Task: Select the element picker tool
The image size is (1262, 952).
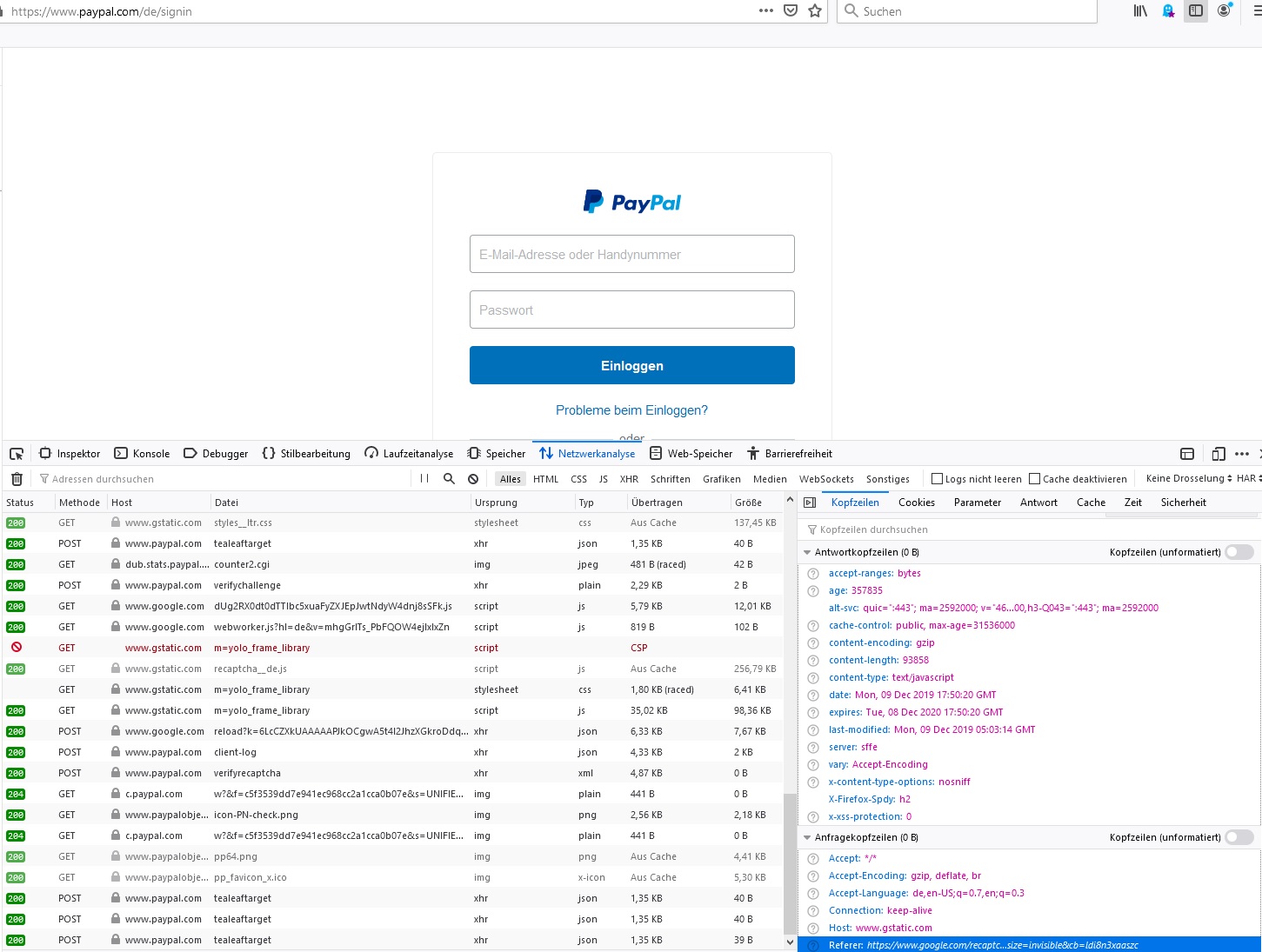Action: (x=16, y=453)
